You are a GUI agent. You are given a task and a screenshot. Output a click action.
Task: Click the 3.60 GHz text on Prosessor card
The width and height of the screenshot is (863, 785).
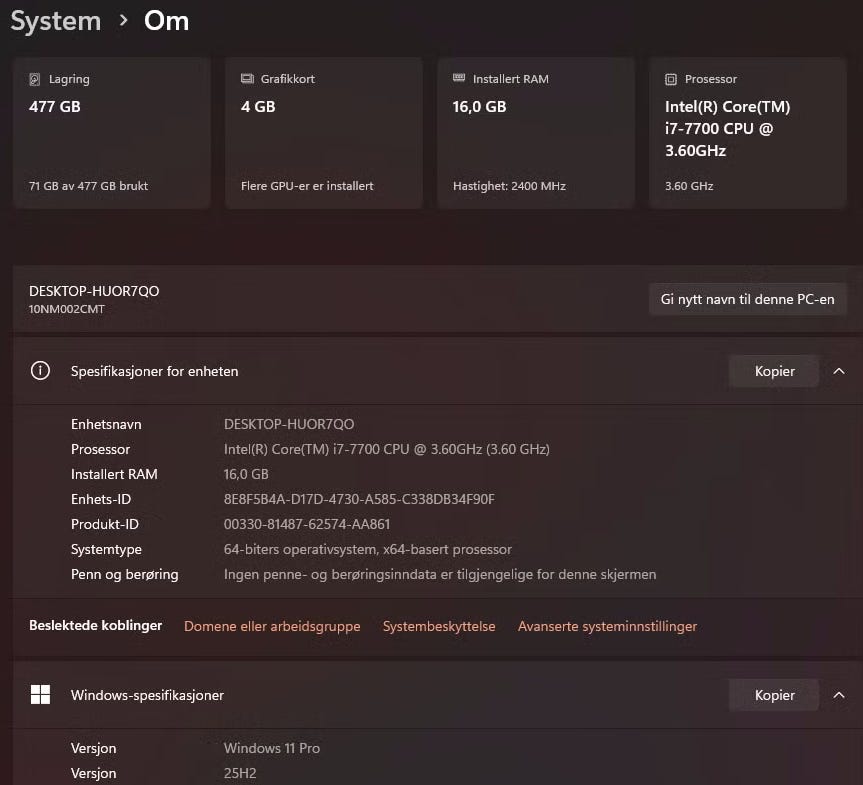pyautogui.click(x=689, y=186)
